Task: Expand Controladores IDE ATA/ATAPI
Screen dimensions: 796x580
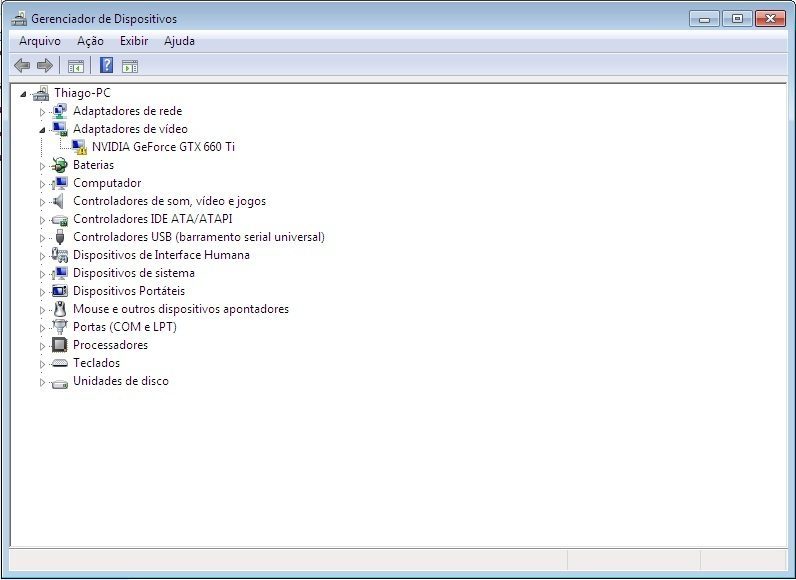Action: point(42,220)
